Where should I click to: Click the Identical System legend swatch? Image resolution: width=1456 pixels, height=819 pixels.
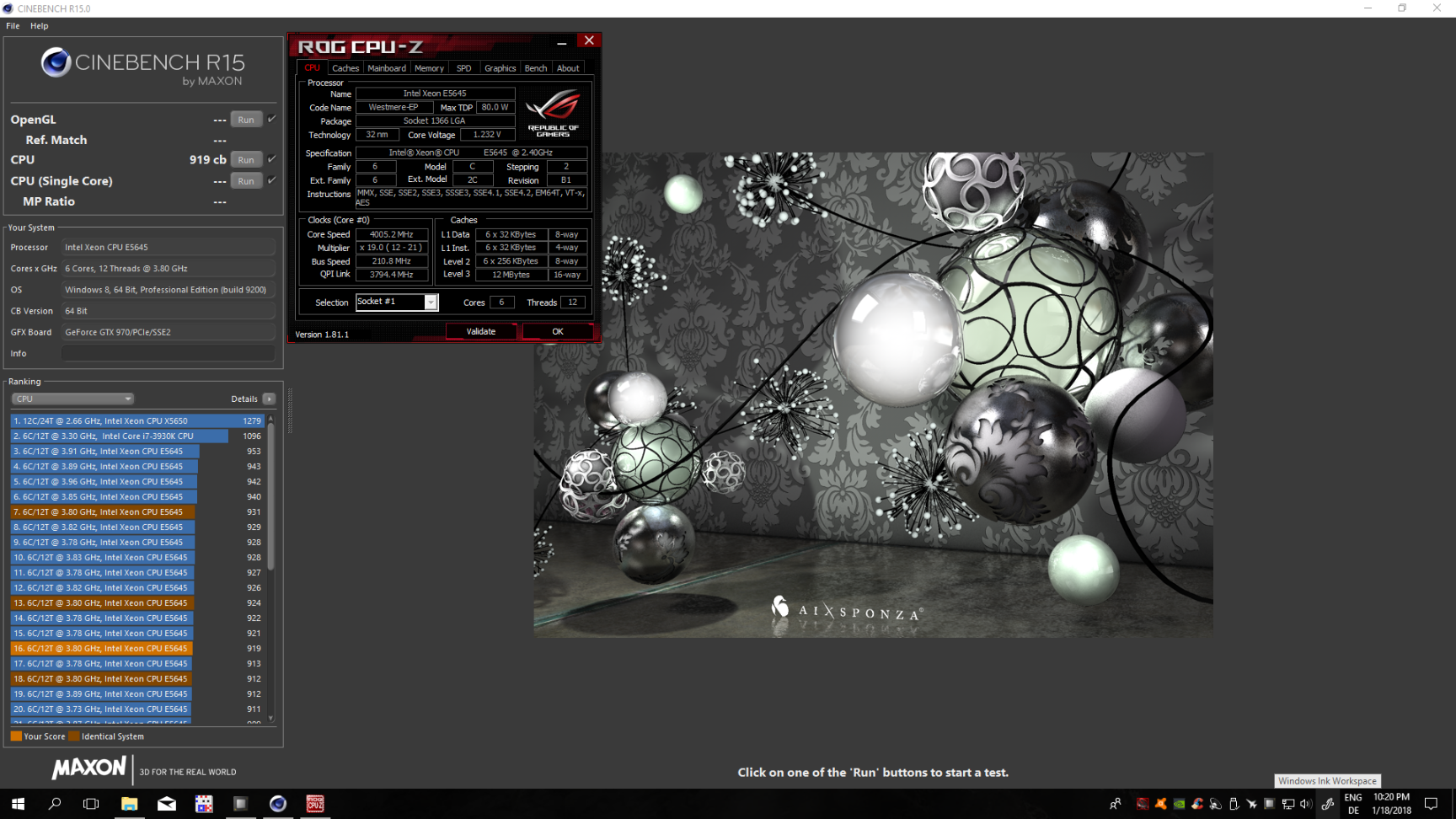(x=74, y=736)
